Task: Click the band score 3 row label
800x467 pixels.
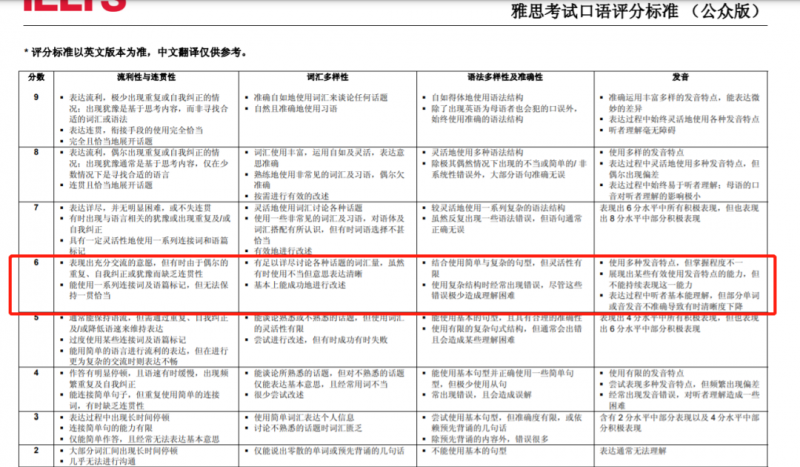Action: (x=36, y=416)
